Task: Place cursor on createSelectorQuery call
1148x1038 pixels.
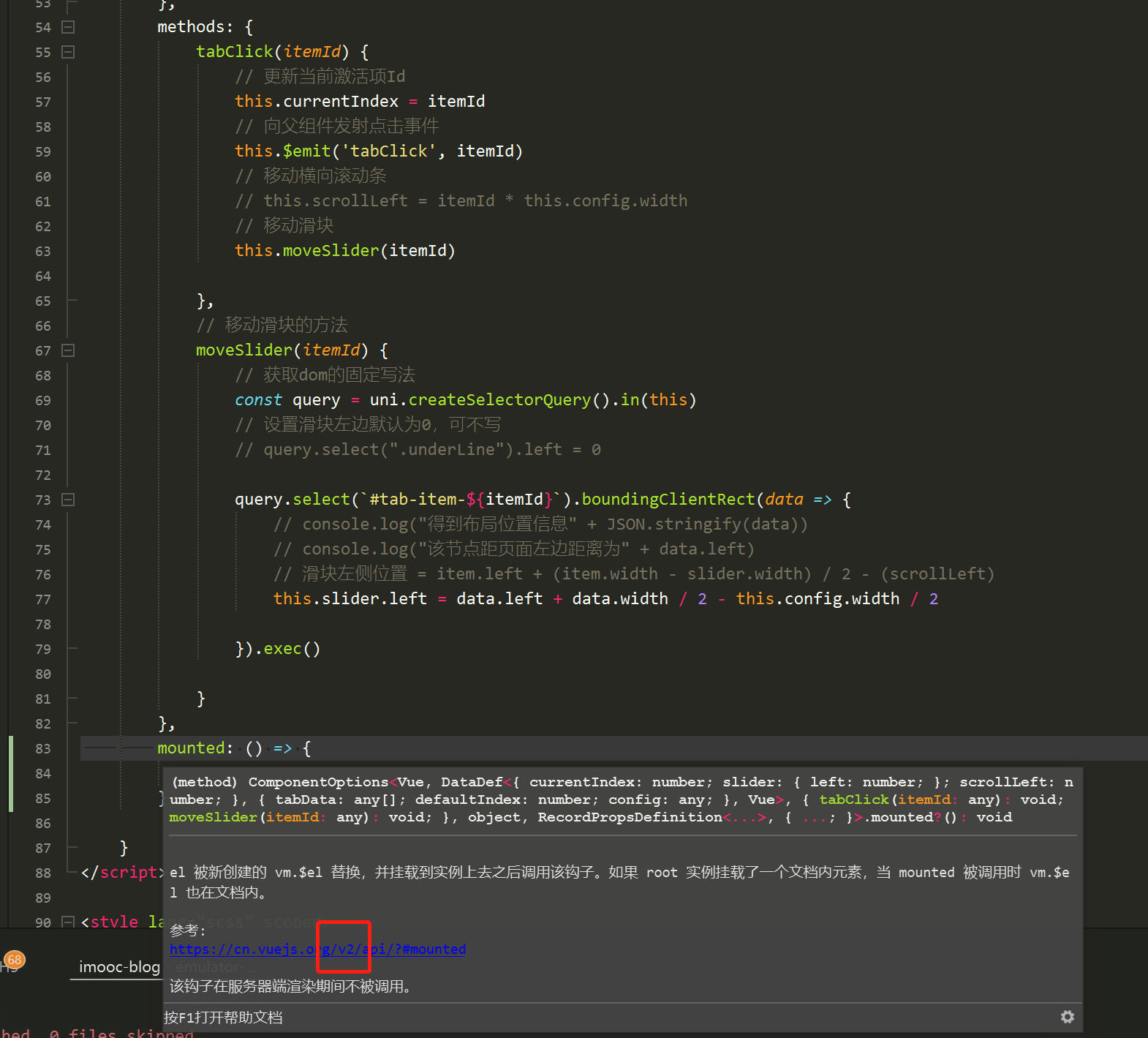Action: [499, 399]
